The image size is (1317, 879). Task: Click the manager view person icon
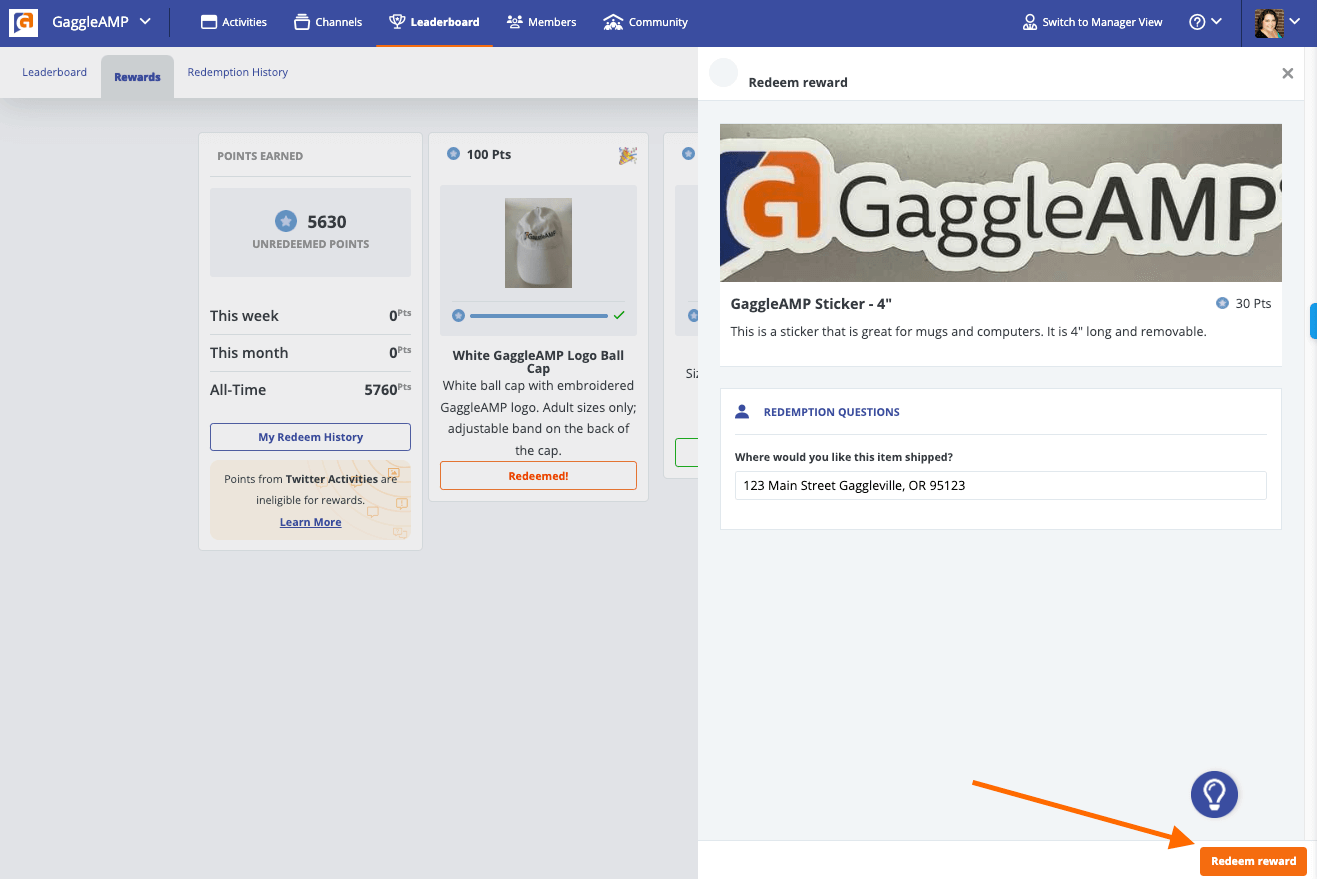[x=1030, y=22]
